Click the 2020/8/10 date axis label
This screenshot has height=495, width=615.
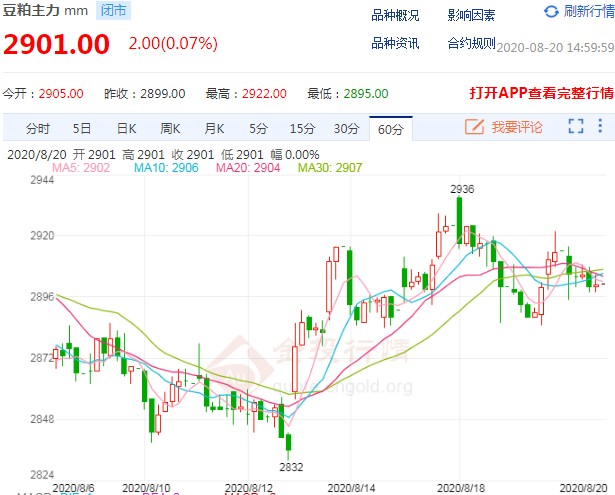[146, 488]
